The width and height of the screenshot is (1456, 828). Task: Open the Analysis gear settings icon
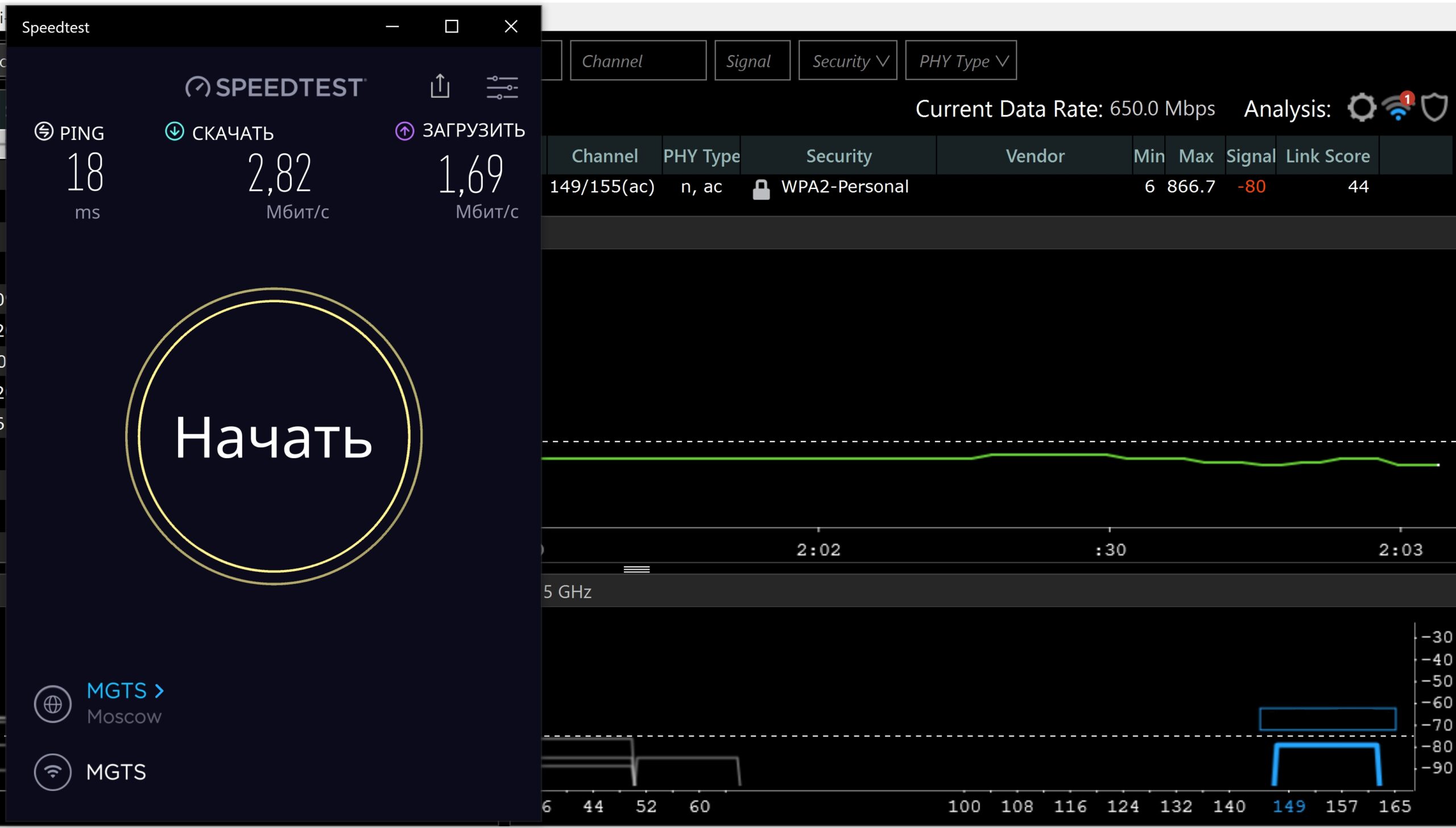[x=1362, y=108]
